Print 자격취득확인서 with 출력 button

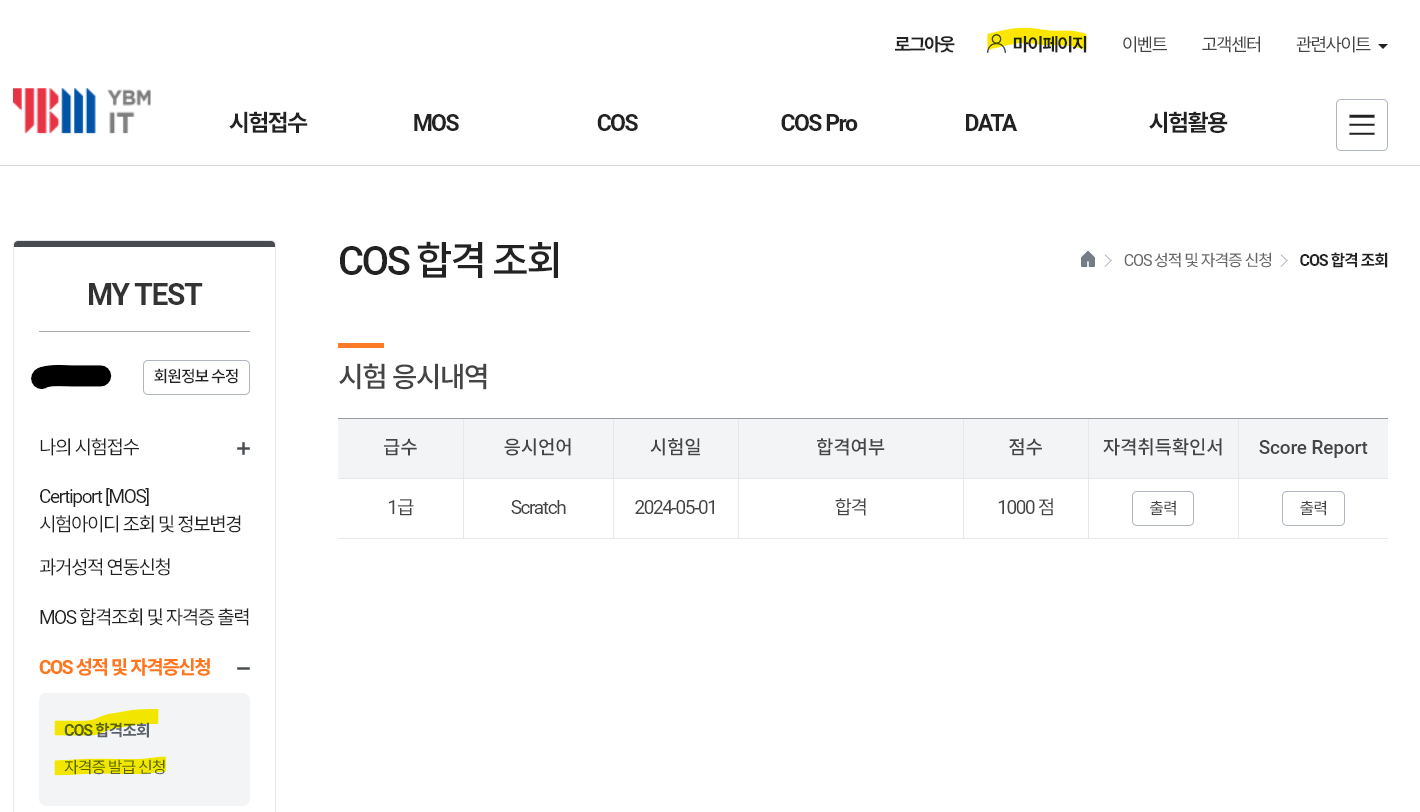(1163, 508)
